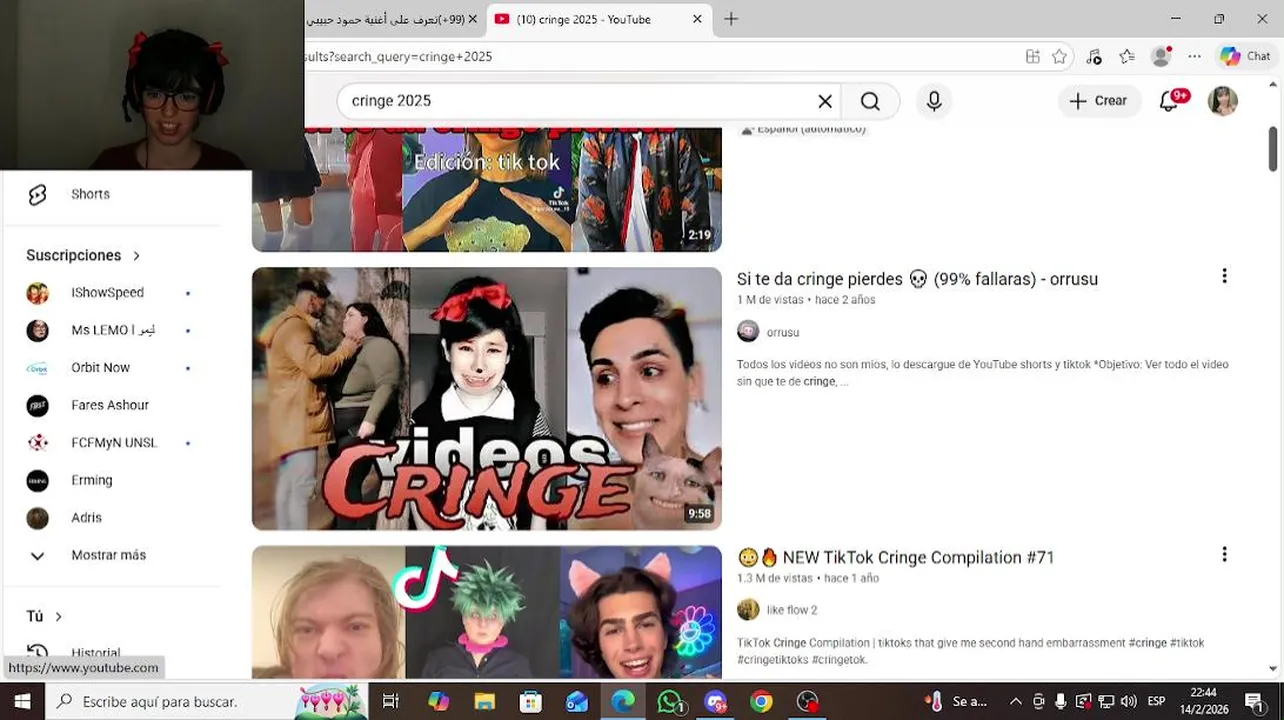This screenshot has height=720, width=1284.
Task: Open Edge settings ellipsis menu
Action: pos(1195,57)
